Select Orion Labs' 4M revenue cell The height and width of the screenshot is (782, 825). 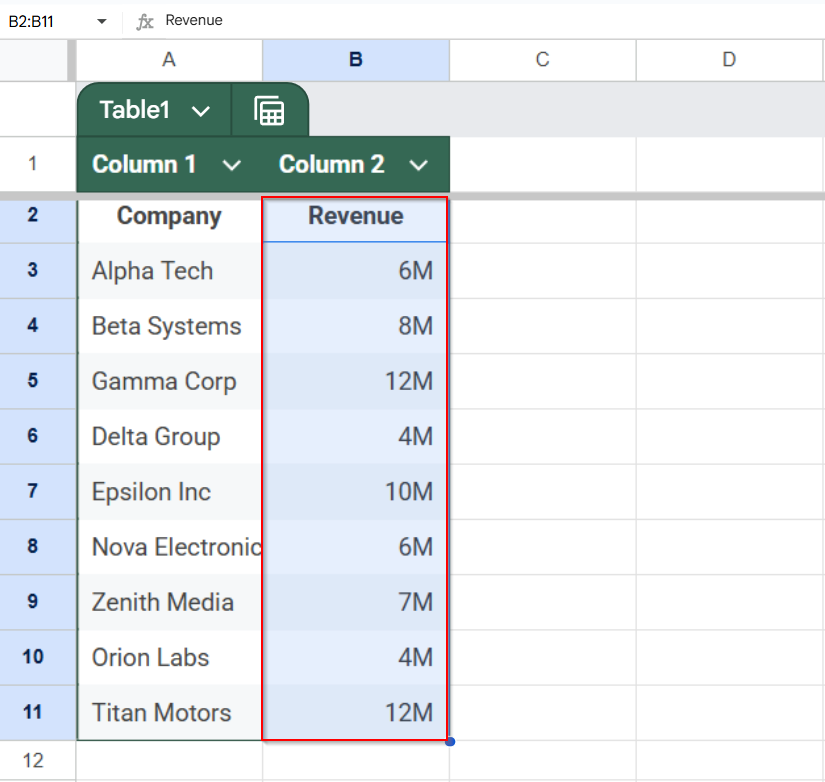356,658
